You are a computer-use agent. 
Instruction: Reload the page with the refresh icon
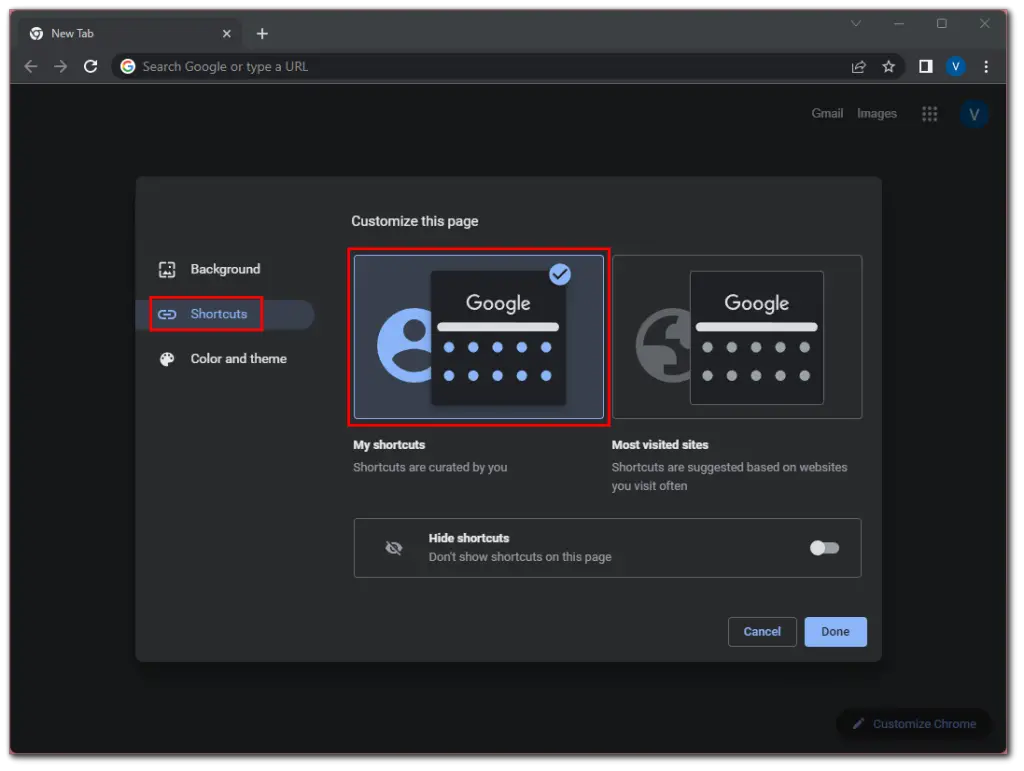coord(91,67)
